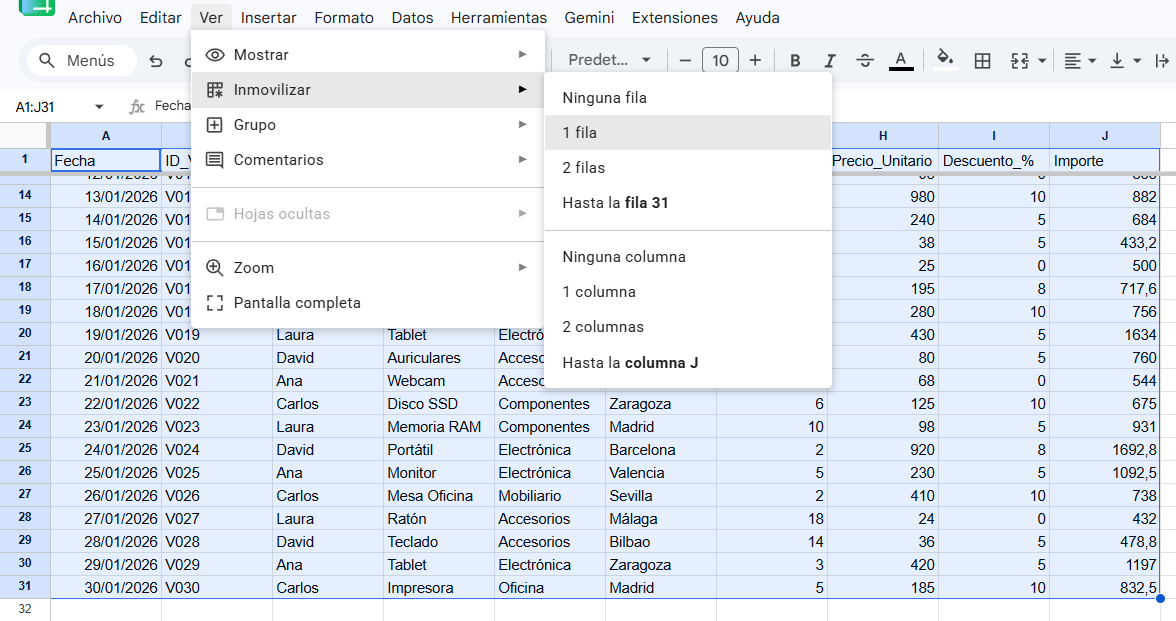
Task: Freeze 2 filas
Action: click(x=688, y=168)
